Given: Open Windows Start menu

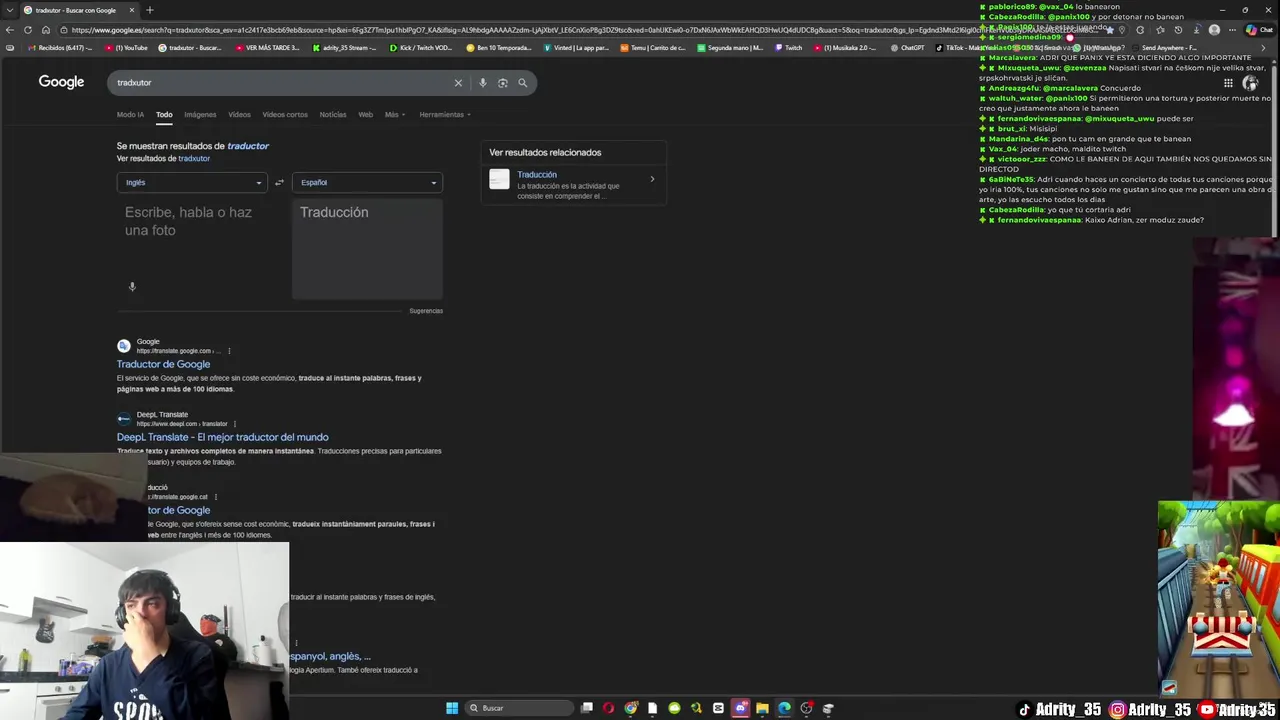Looking at the screenshot, I should 452,708.
